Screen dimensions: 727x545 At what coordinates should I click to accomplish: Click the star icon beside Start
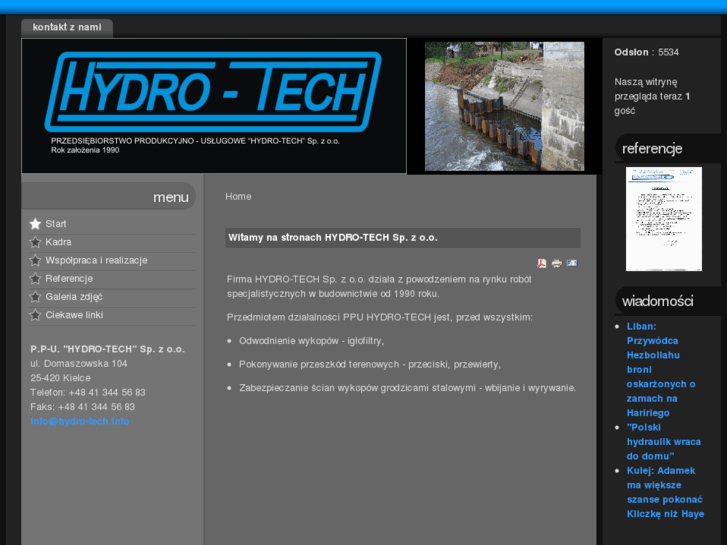[36, 224]
